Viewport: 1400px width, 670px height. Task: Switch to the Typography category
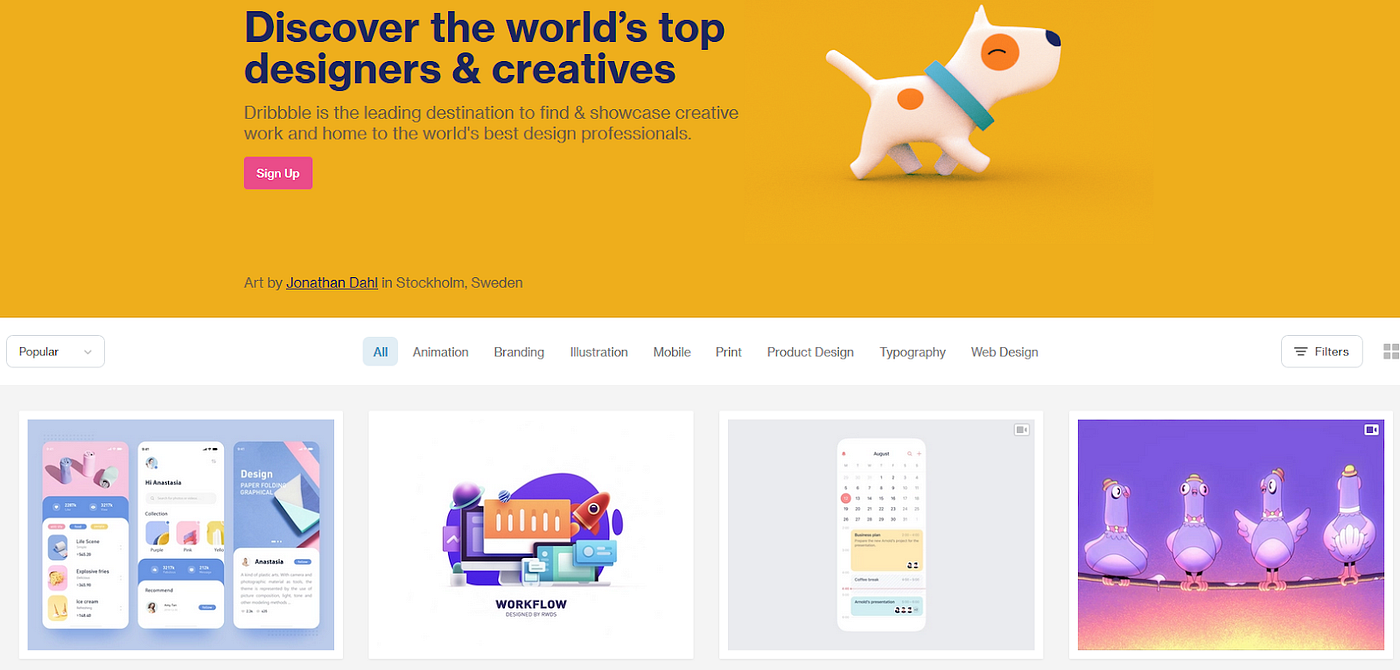click(x=913, y=352)
